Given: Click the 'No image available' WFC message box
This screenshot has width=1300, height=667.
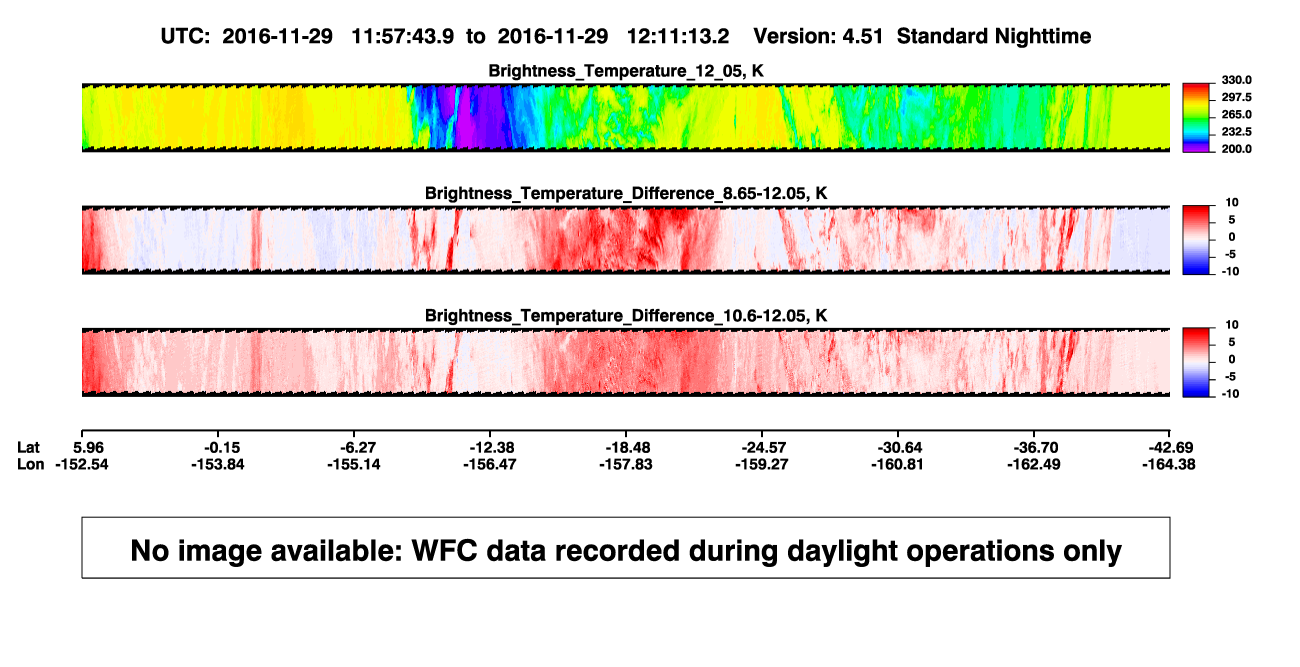Looking at the screenshot, I should coord(626,547).
